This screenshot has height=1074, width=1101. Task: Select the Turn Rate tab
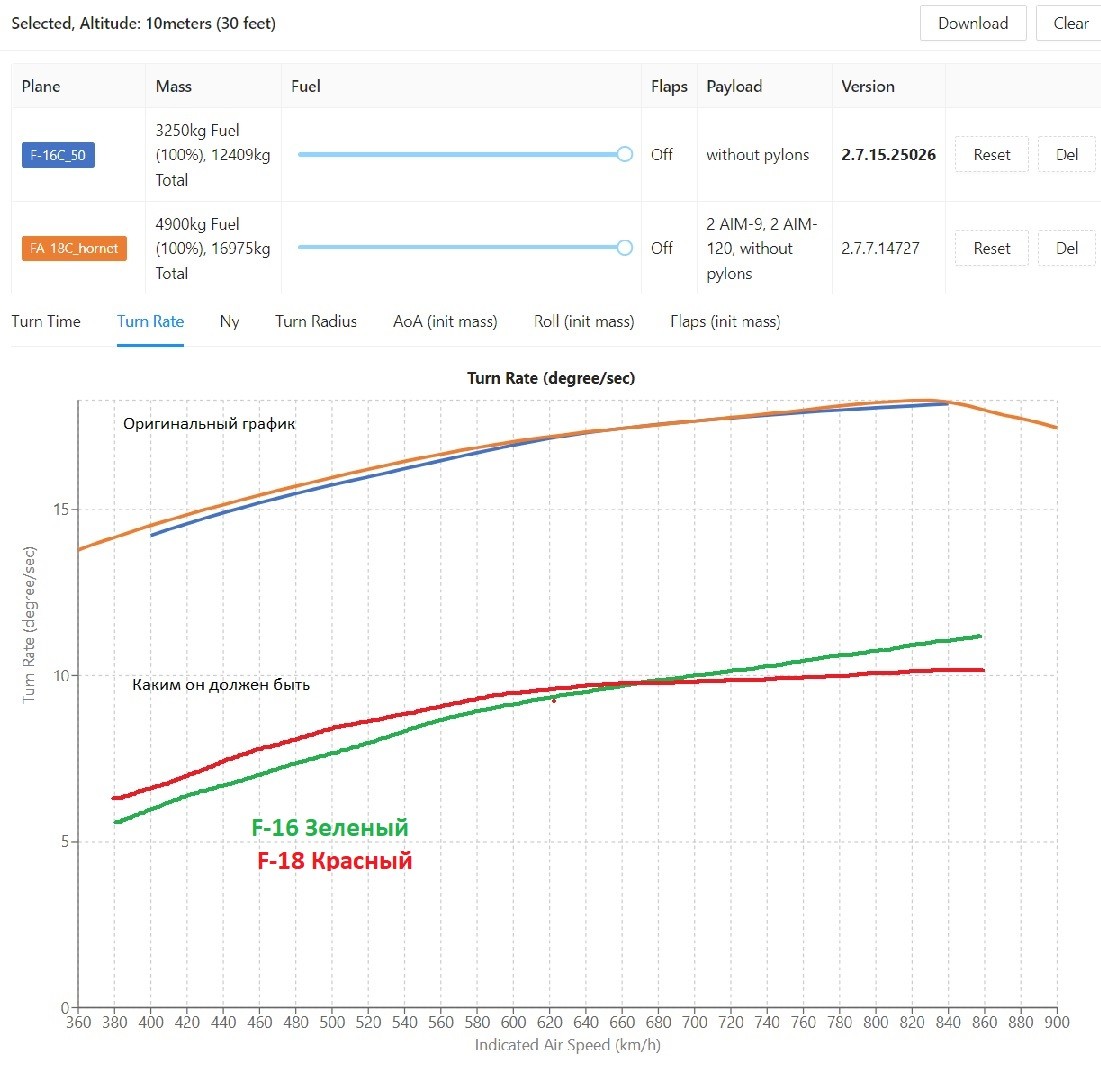pyautogui.click(x=150, y=321)
